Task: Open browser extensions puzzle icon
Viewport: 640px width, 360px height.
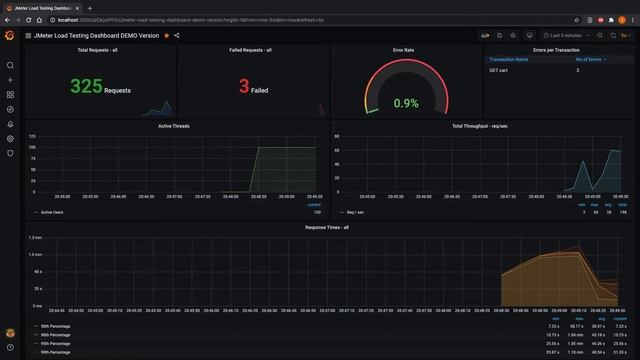Action: tap(611, 20)
